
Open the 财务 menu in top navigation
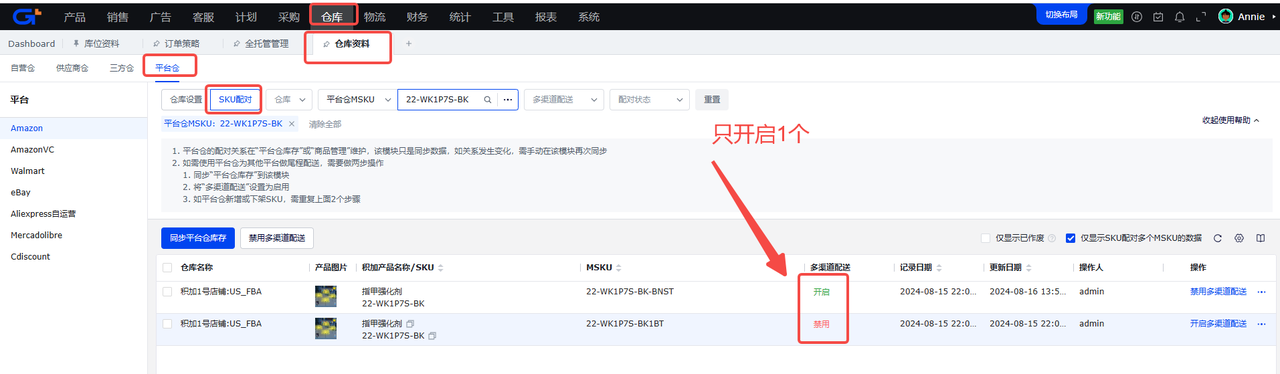pyautogui.click(x=418, y=17)
